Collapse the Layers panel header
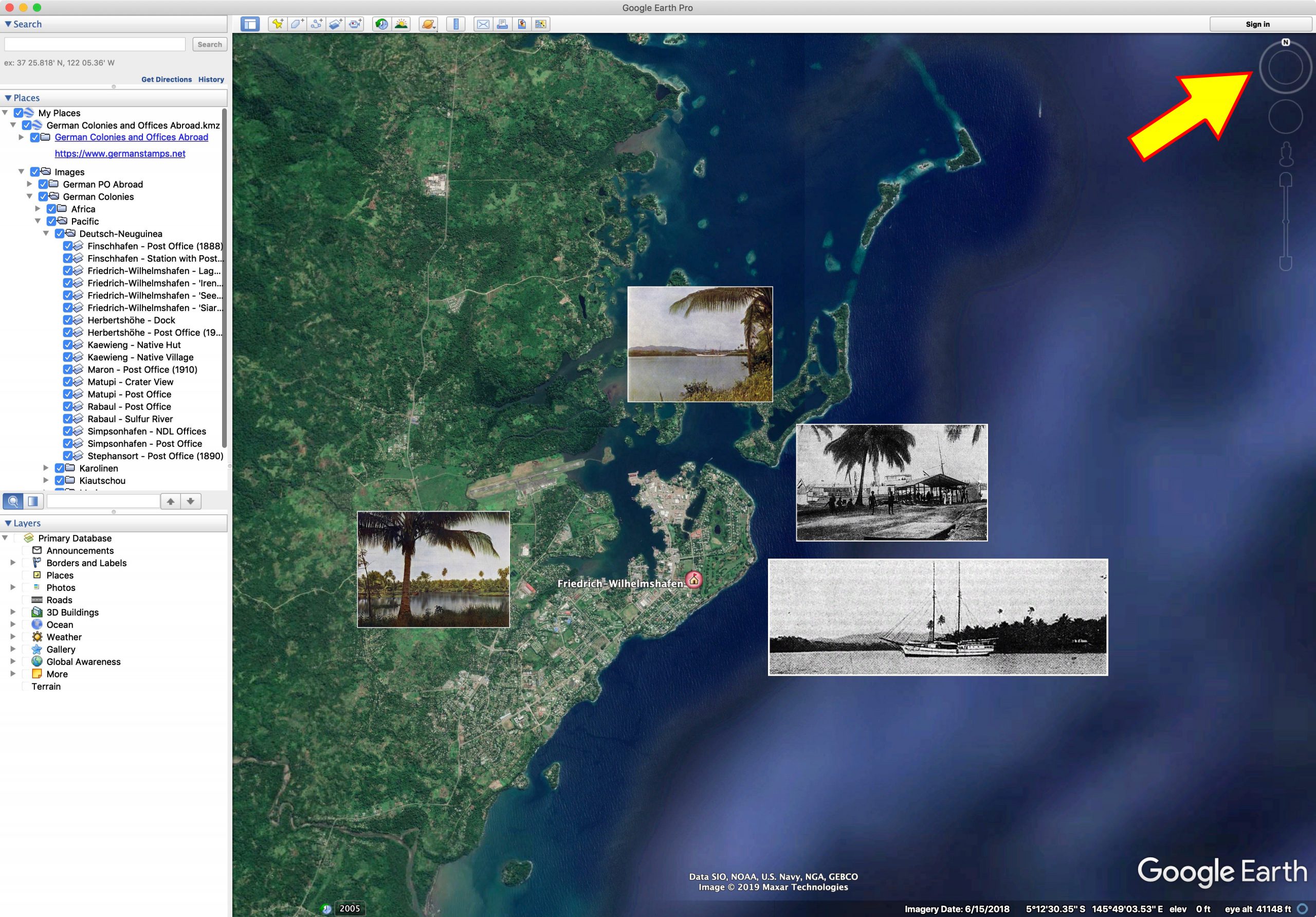 tap(8, 523)
